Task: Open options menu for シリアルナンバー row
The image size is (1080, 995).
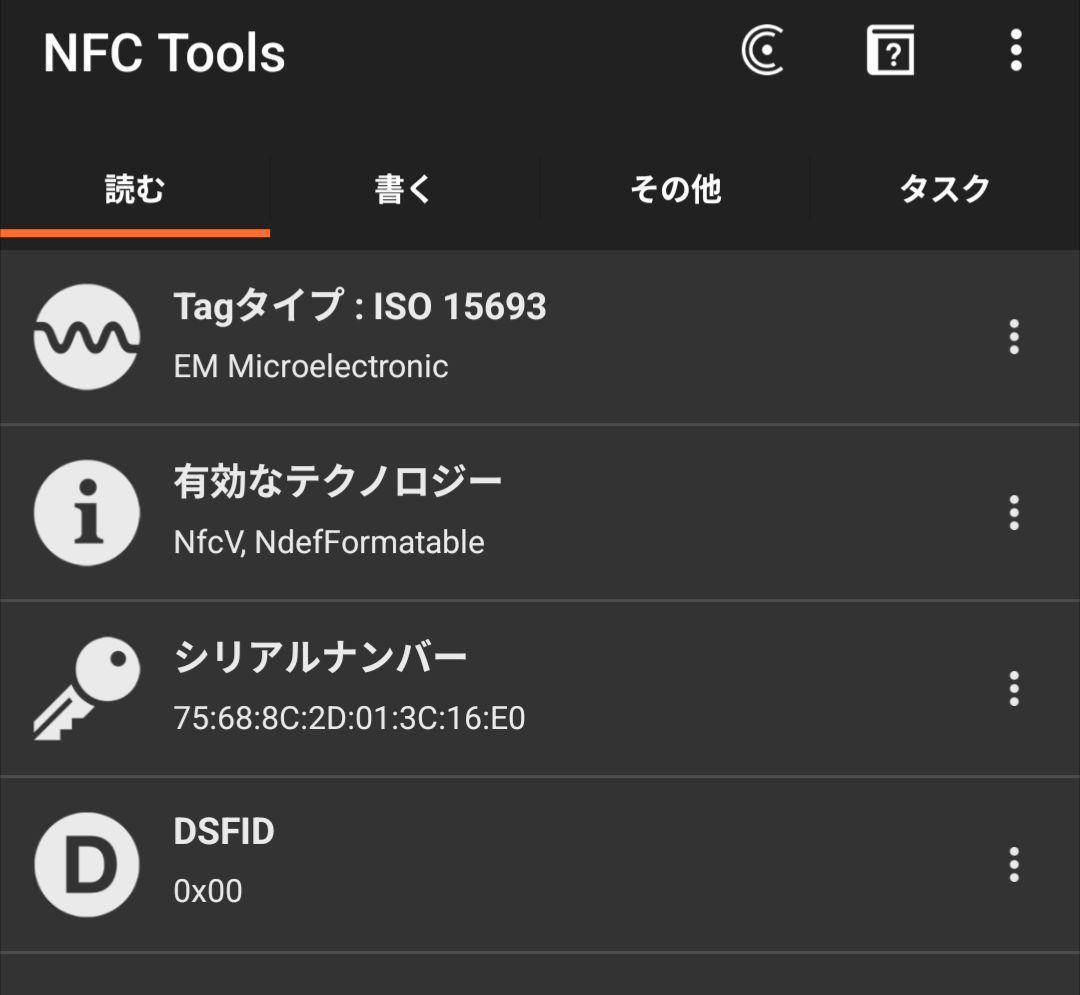Action: 1014,689
